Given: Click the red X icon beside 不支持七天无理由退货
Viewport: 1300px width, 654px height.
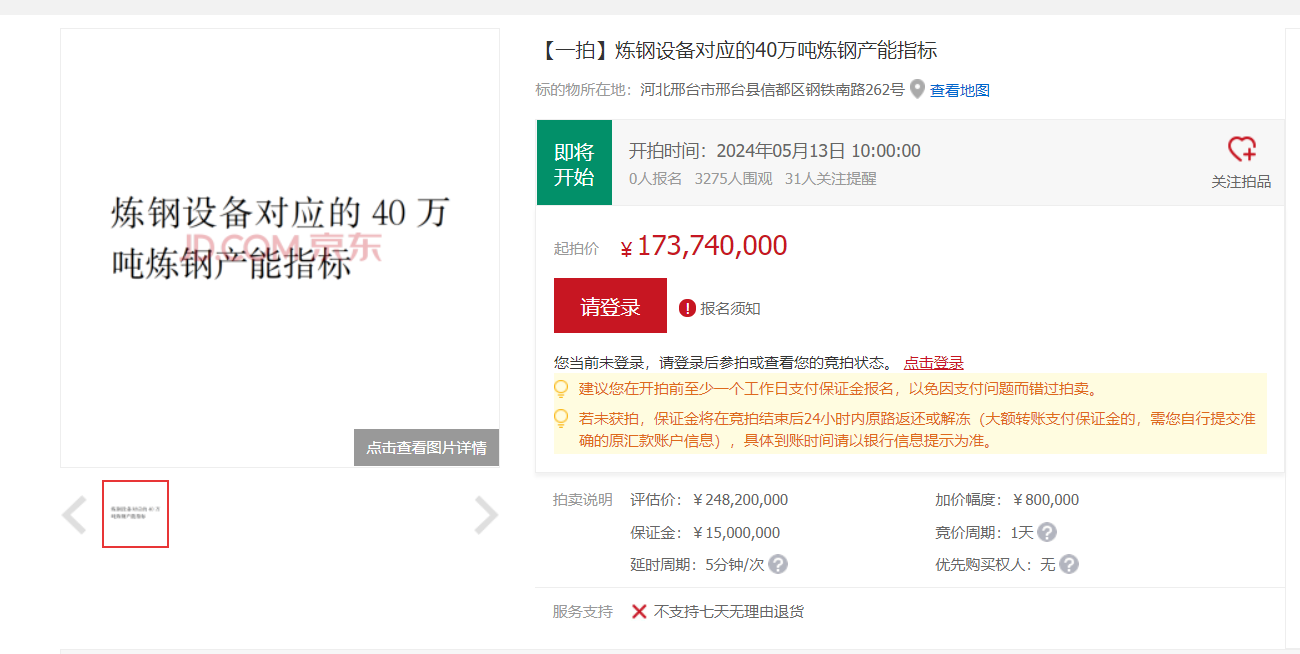Looking at the screenshot, I should [x=639, y=611].
